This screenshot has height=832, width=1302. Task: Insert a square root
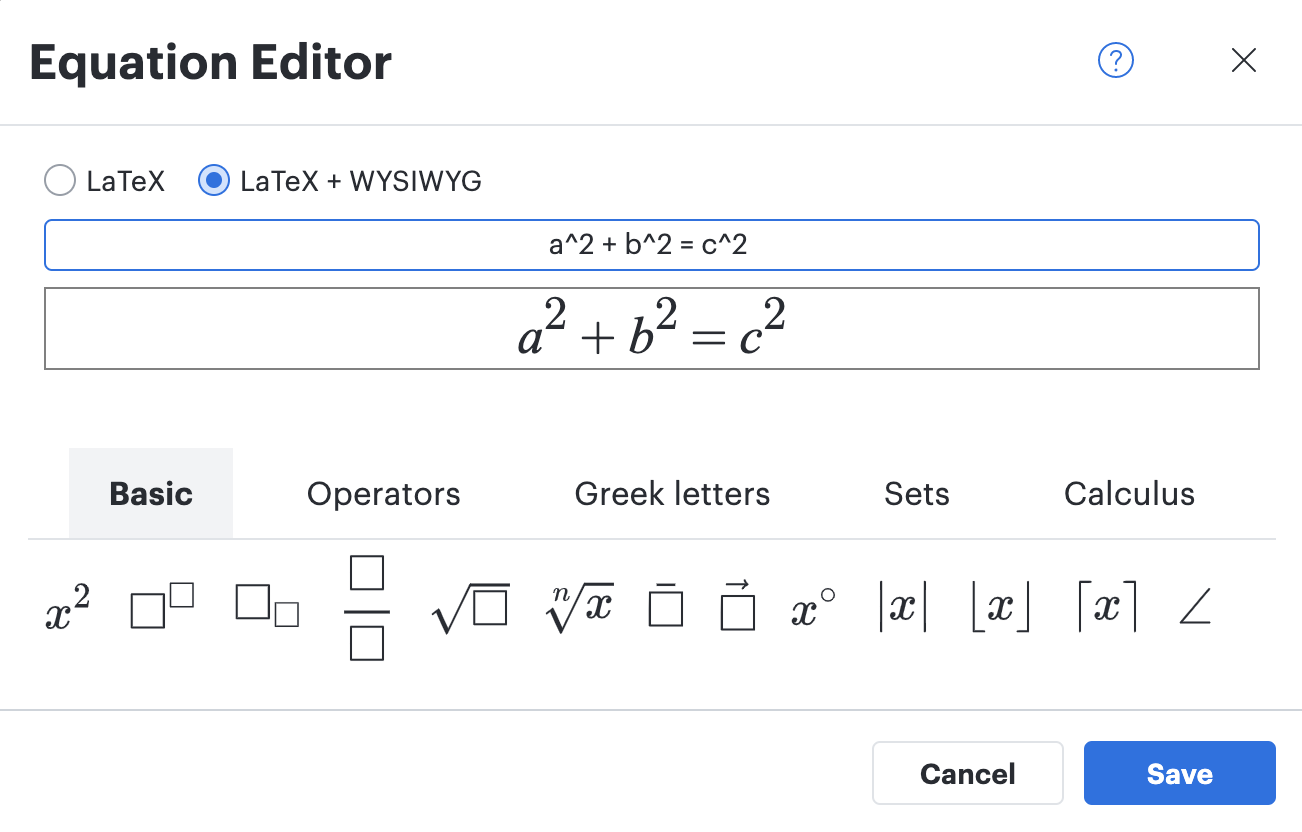click(470, 607)
